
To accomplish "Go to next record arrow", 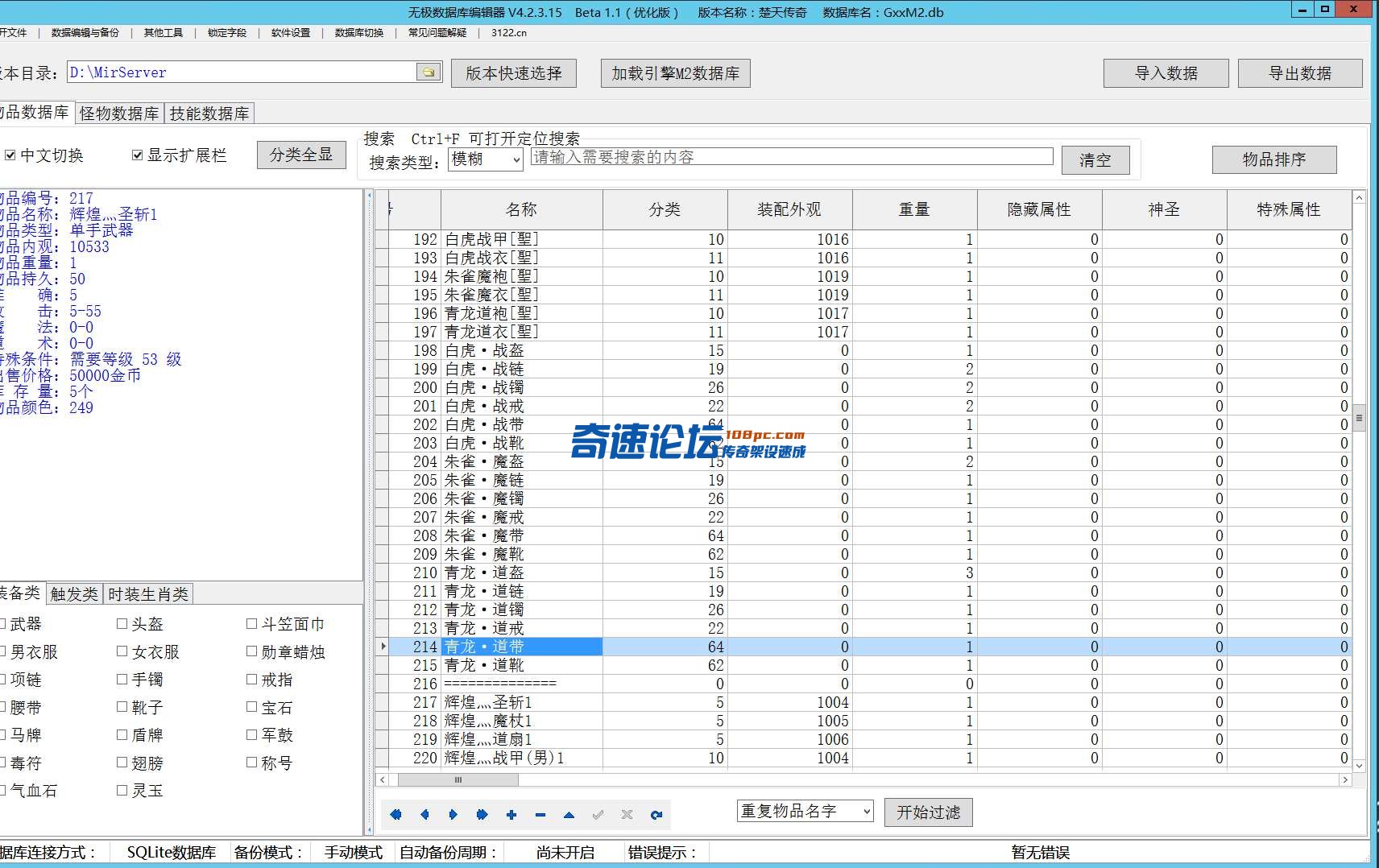I will pyautogui.click(x=453, y=815).
